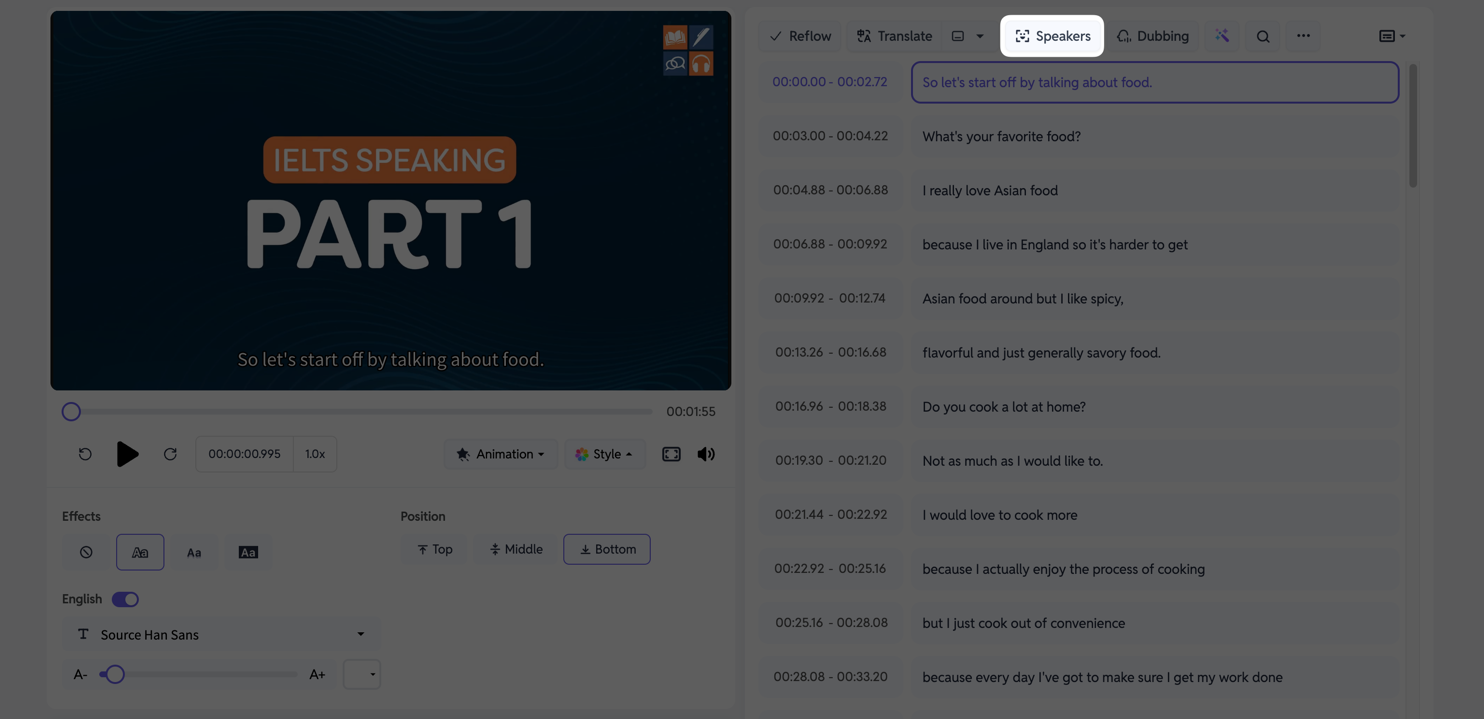Open subtitle search with magnifier icon
Image resolution: width=1484 pixels, height=719 pixels.
1263,36
